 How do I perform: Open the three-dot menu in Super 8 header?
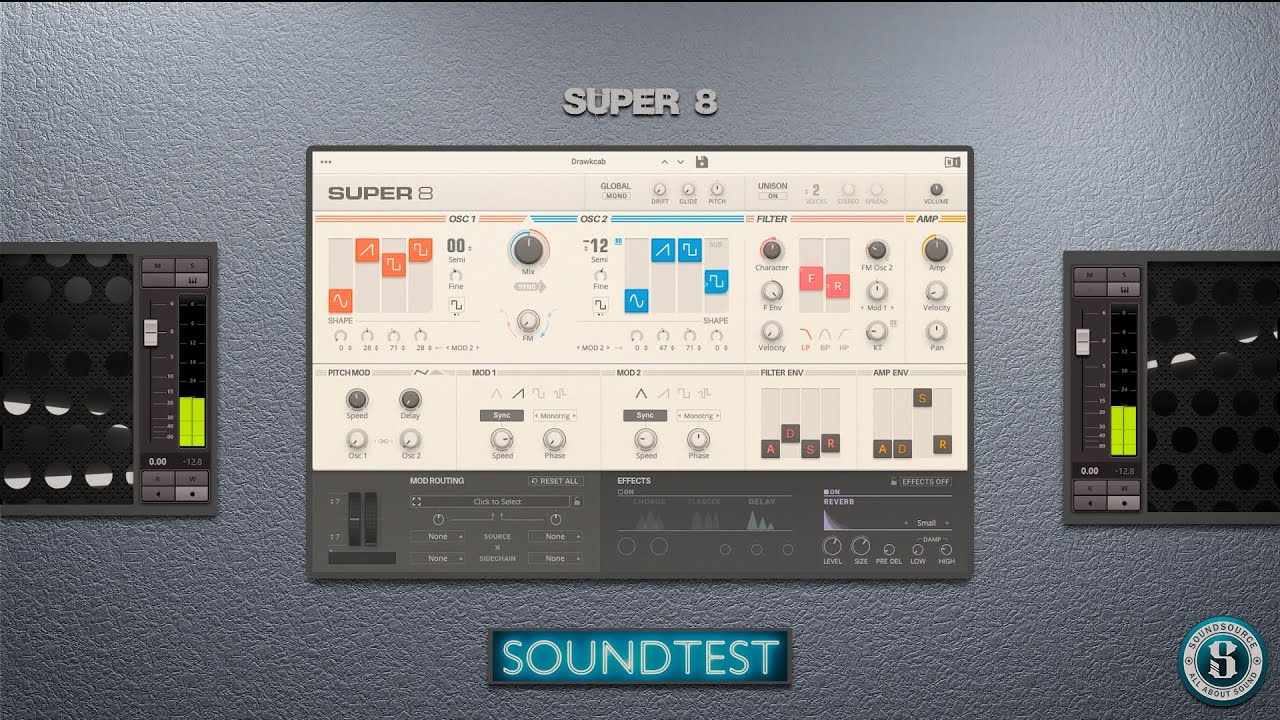[x=326, y=161]
